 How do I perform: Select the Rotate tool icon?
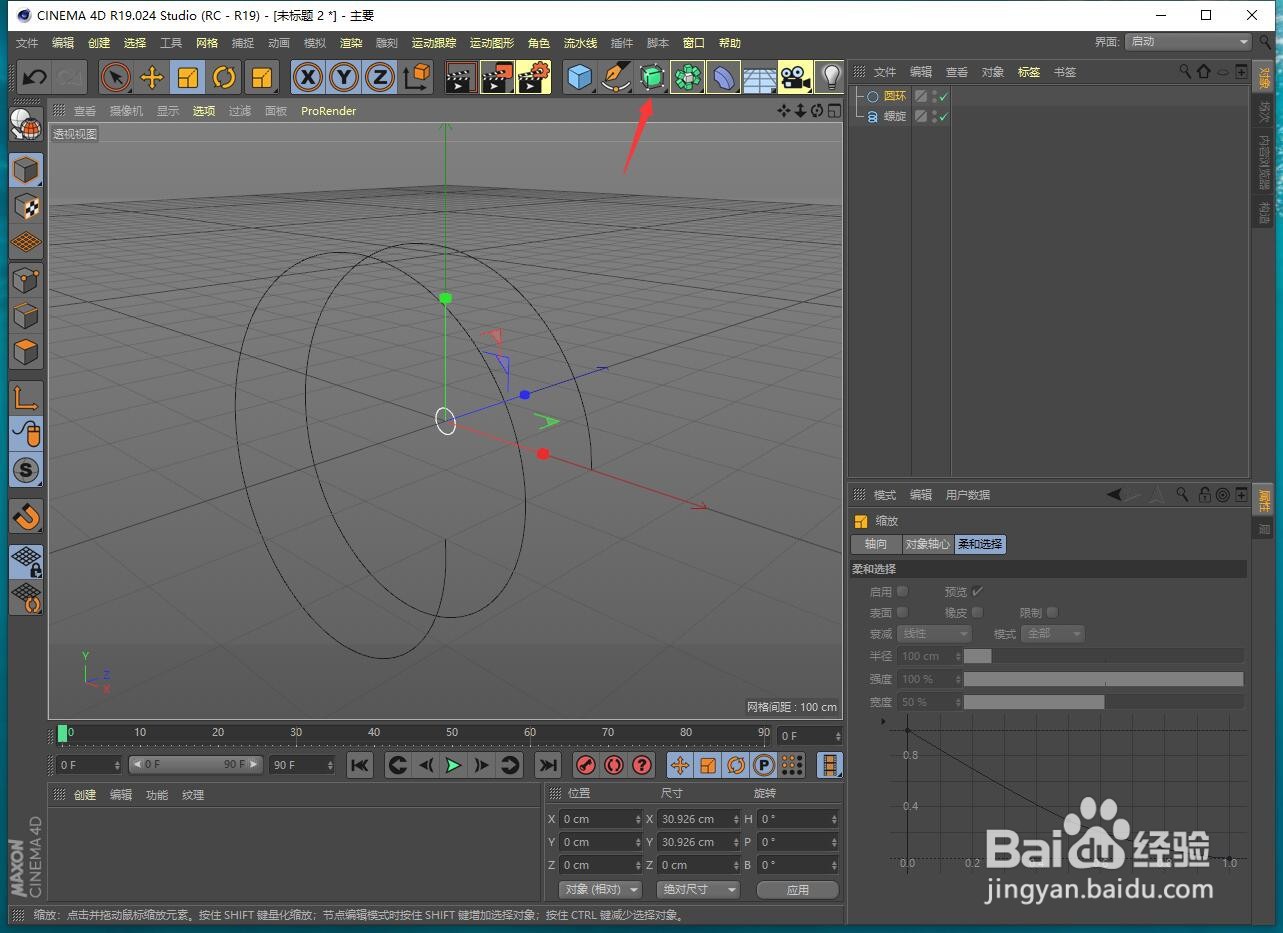click(x=224, y=77)
